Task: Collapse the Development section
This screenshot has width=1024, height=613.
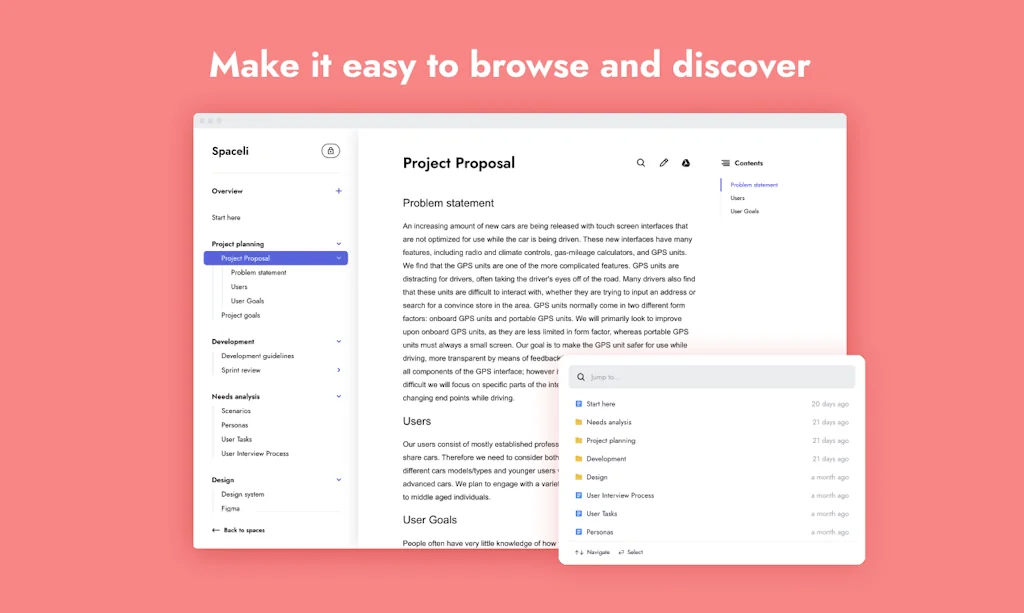Action: coord(339,341)
